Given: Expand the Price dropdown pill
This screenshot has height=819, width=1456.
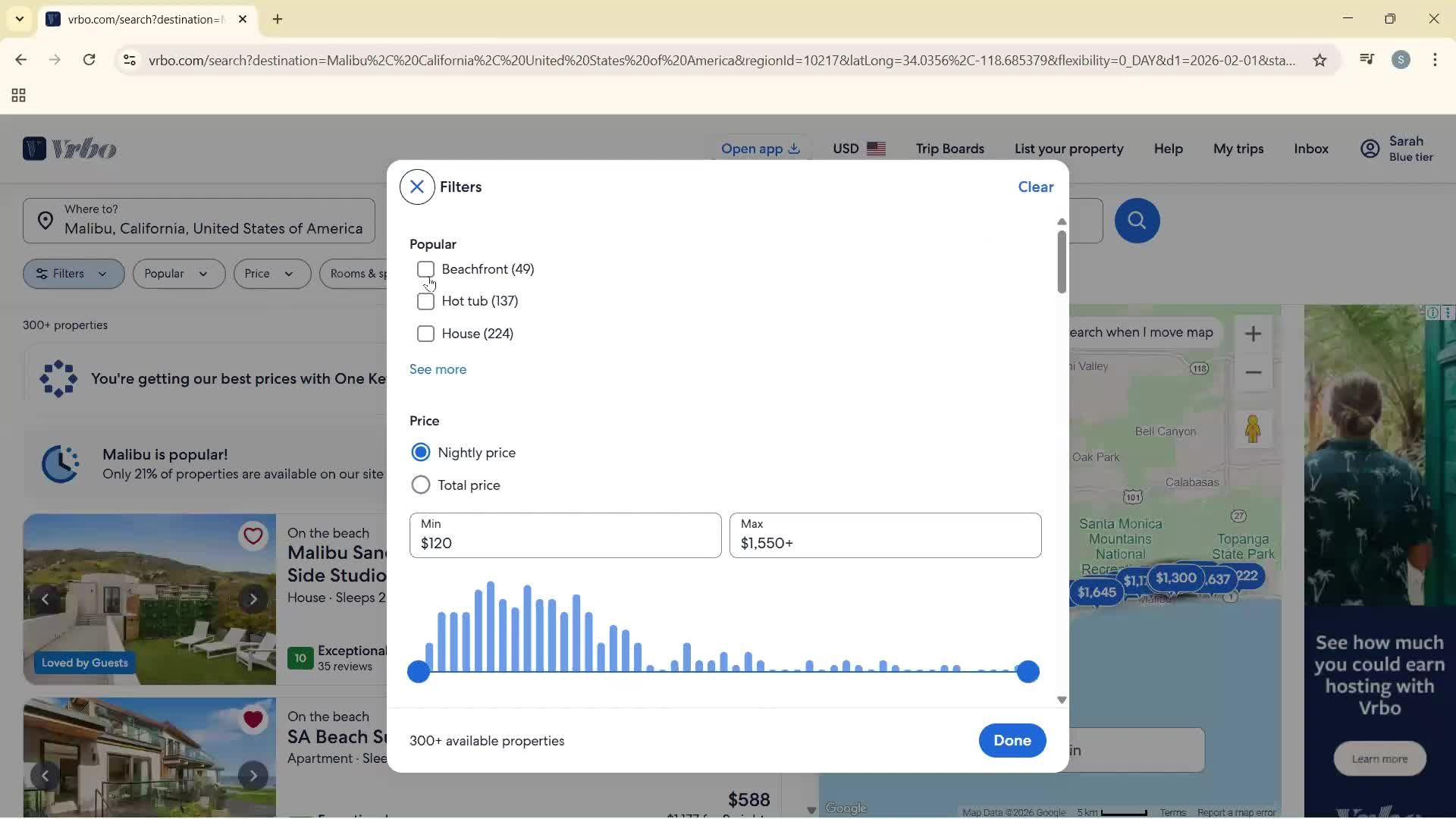Looking at the screenshot, I should (271, 274).
